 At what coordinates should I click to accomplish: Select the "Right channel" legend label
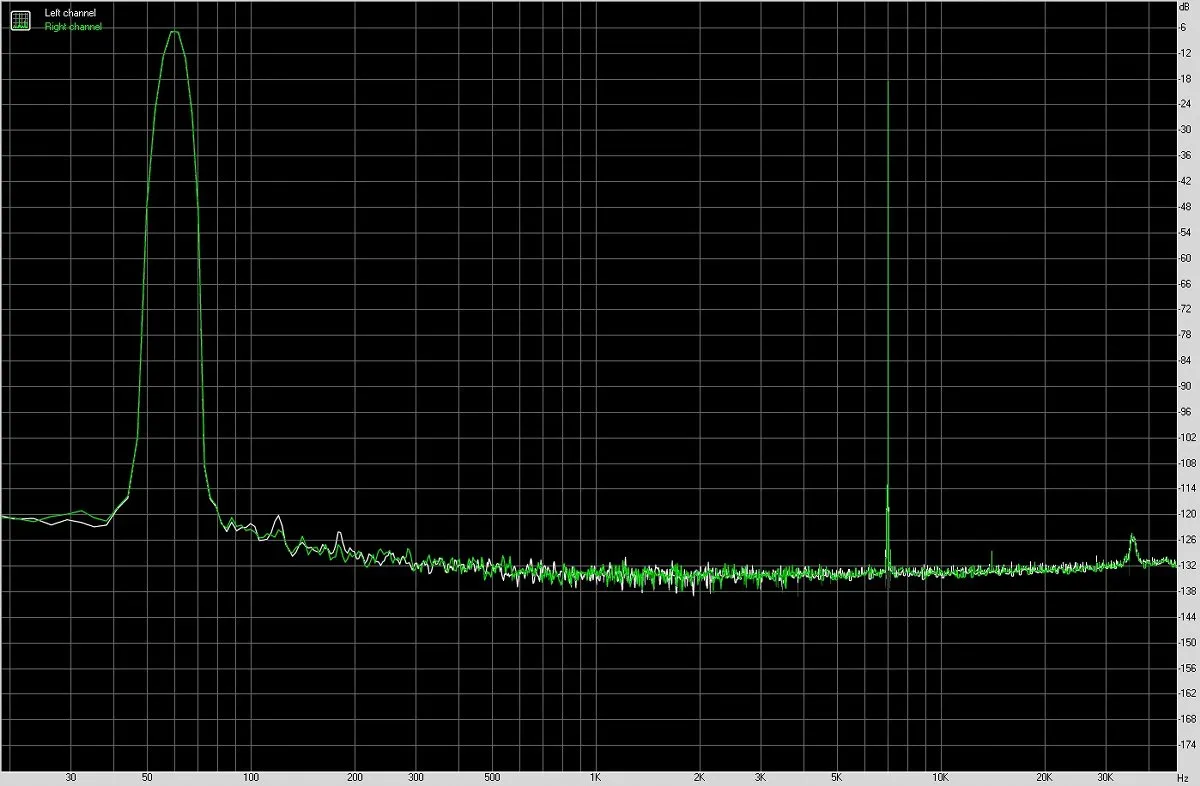pos(73,27)
